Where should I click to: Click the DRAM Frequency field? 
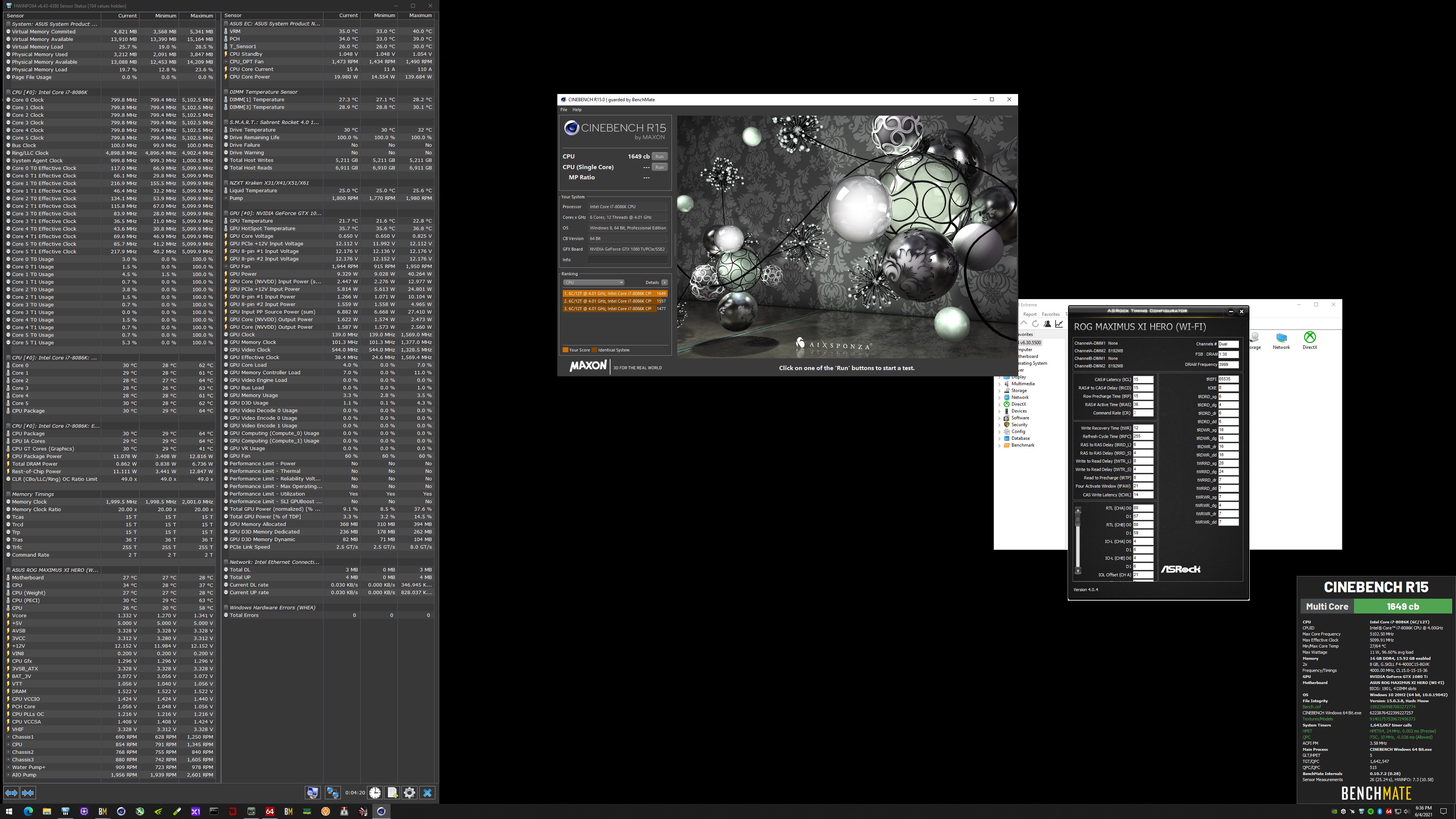[x=1229, y=364]
